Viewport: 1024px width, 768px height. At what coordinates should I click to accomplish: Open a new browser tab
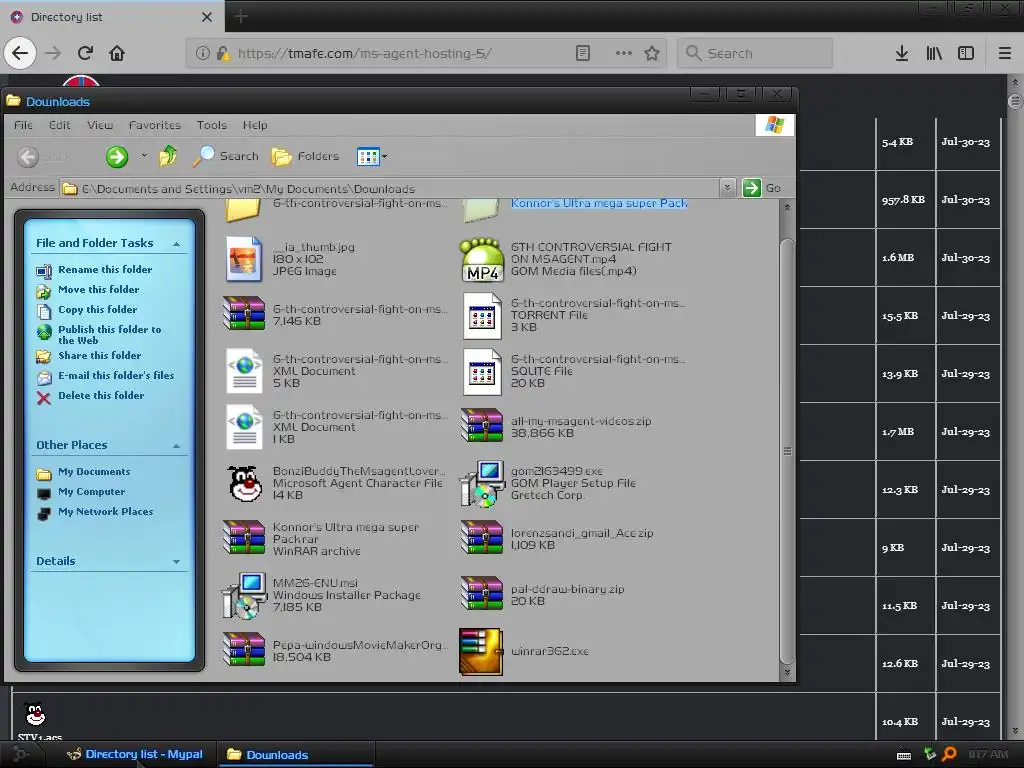pyautogui.click(x=241, y=16)
